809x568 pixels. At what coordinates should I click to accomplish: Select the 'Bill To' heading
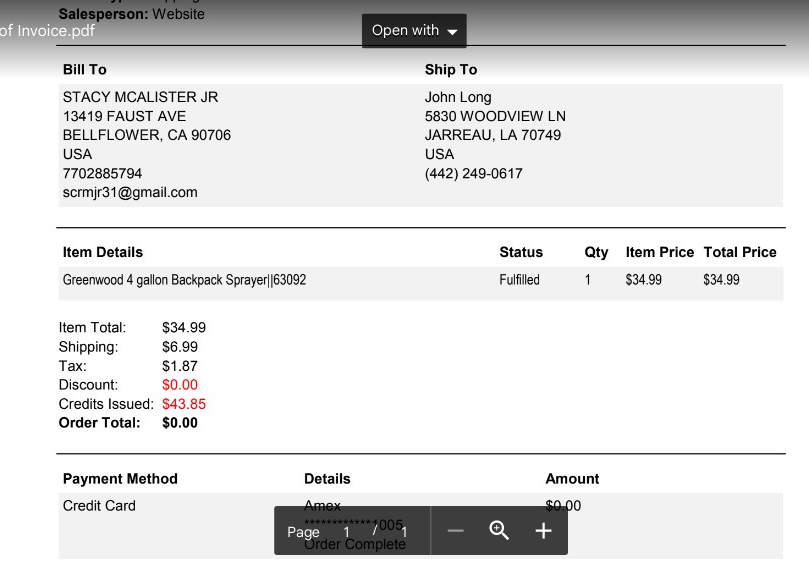(x=85, y=70)
